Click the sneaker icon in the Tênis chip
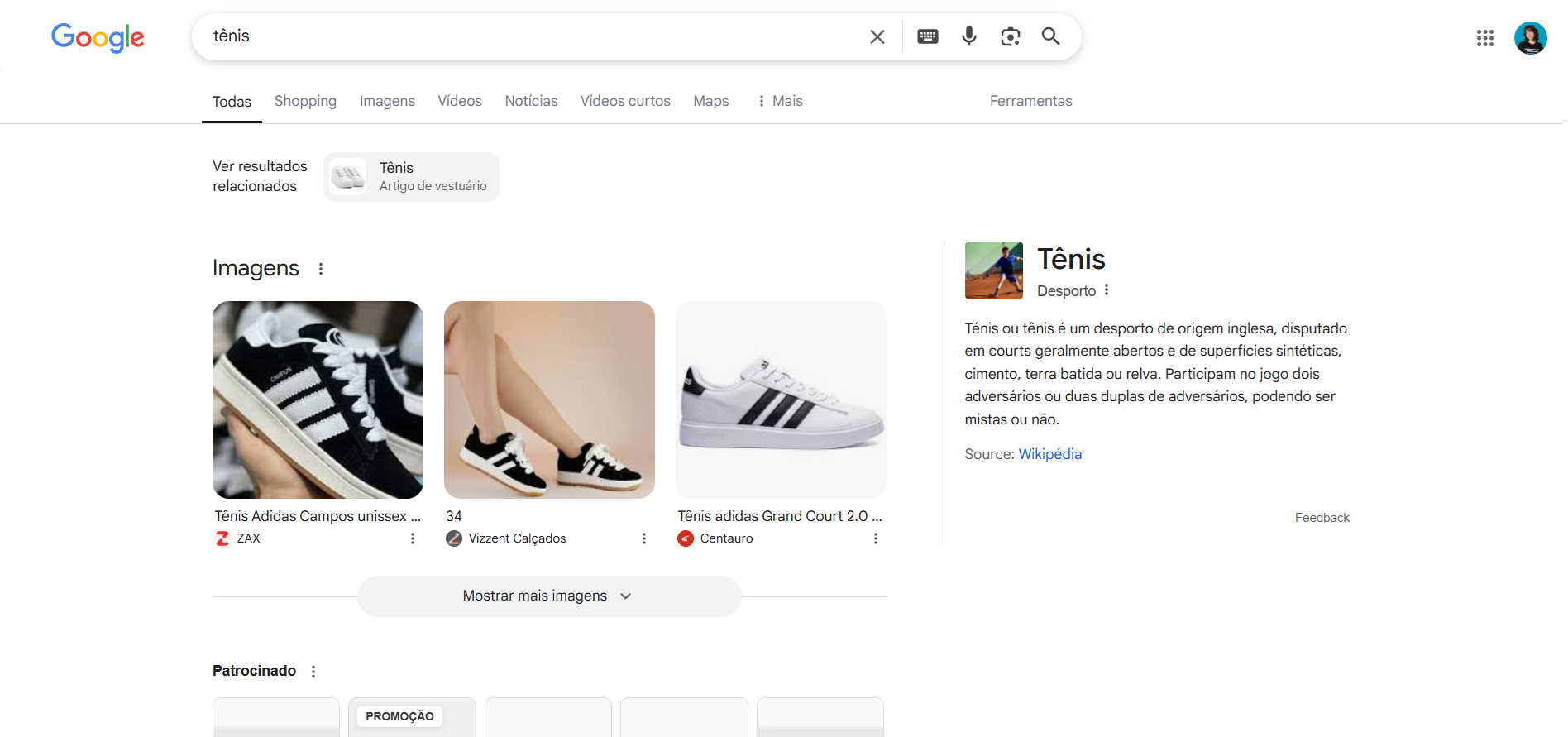Screen dimensions: 1568x737 [348, 177]
